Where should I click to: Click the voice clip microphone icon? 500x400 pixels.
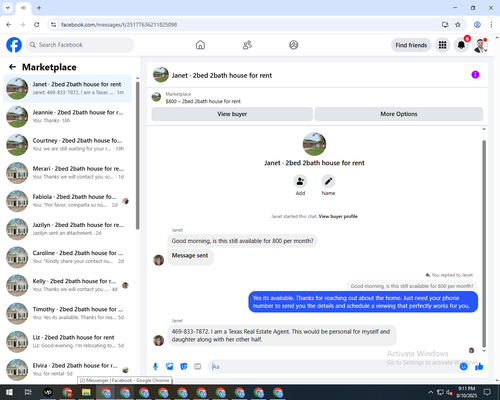155,367
